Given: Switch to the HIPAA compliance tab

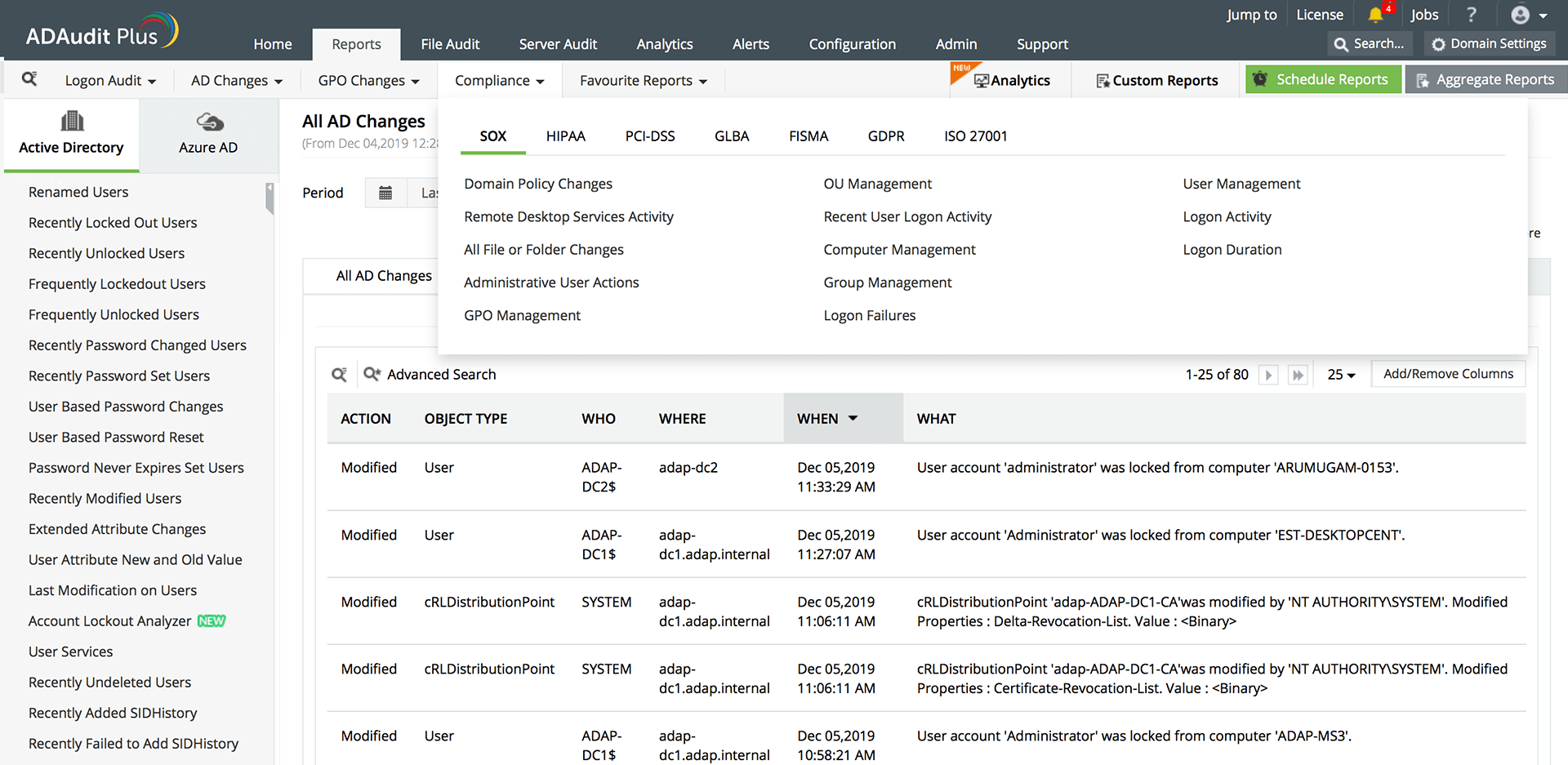Looking at the screenshot, I should pyautogui.click(x=566, y=136).
